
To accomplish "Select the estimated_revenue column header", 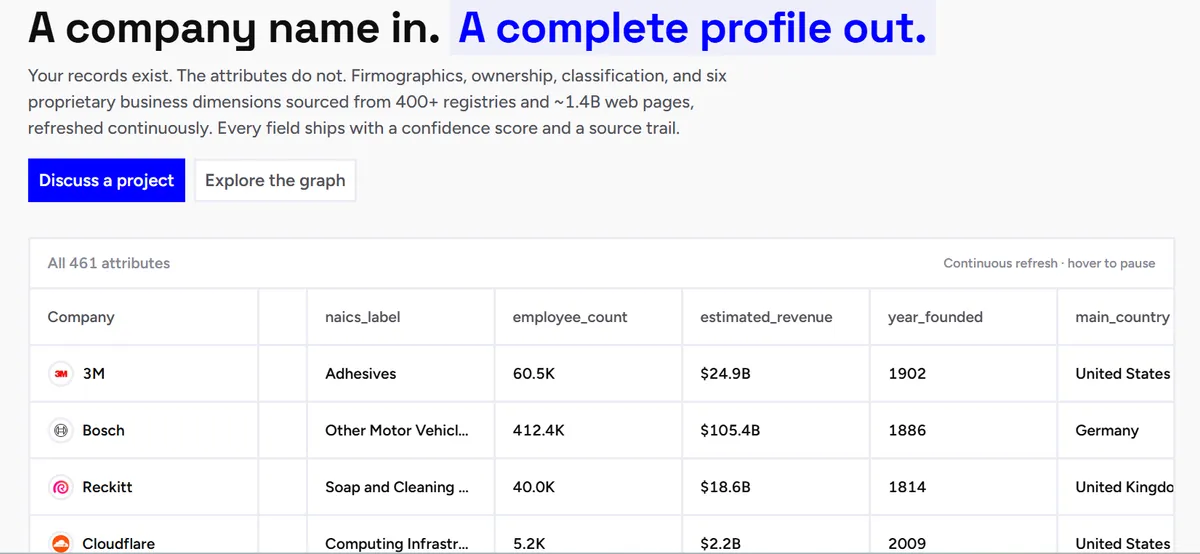I will (776, 317).
